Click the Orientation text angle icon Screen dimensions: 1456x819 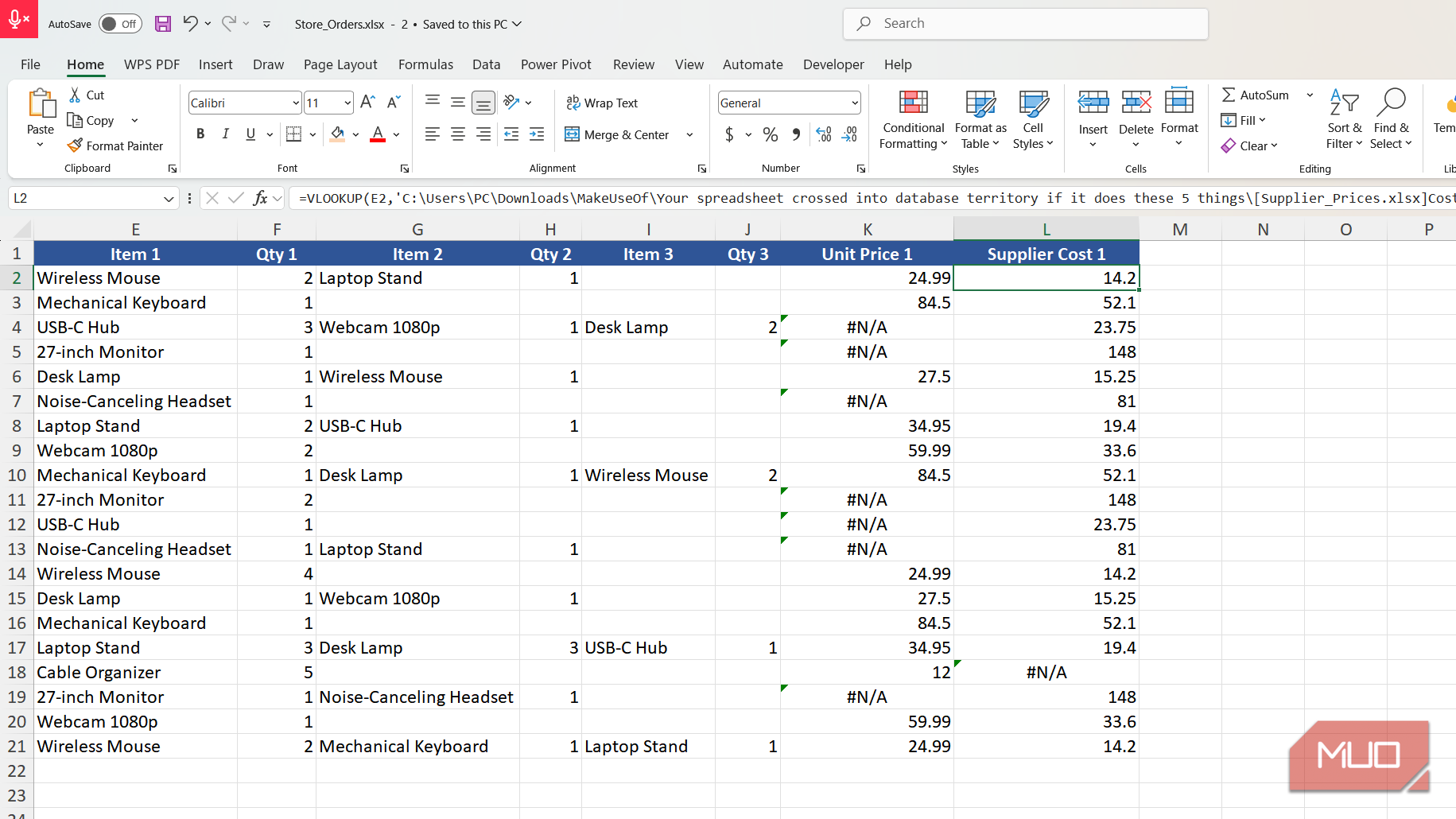[x=511, y=102]
